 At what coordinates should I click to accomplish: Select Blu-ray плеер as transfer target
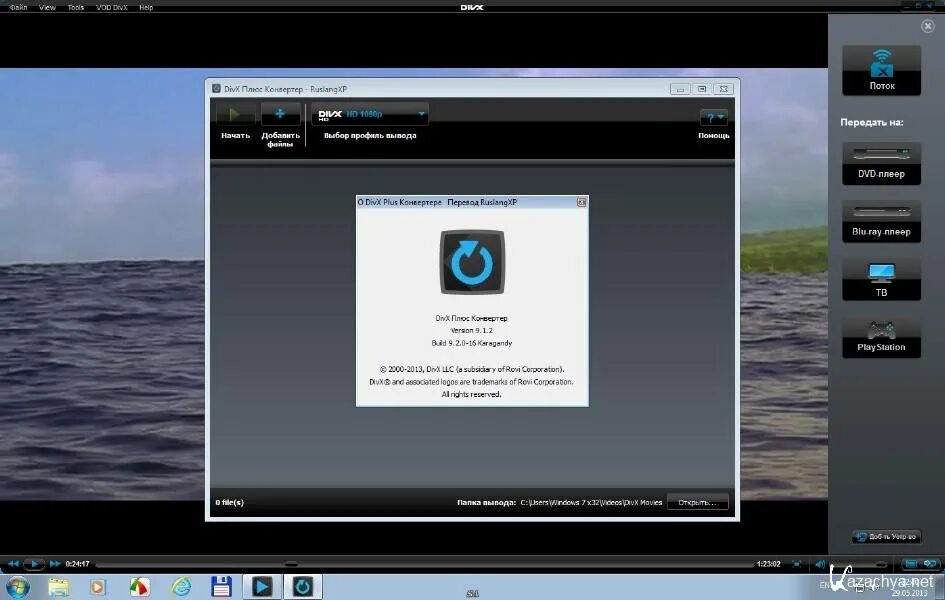click(x=881, y=222)
